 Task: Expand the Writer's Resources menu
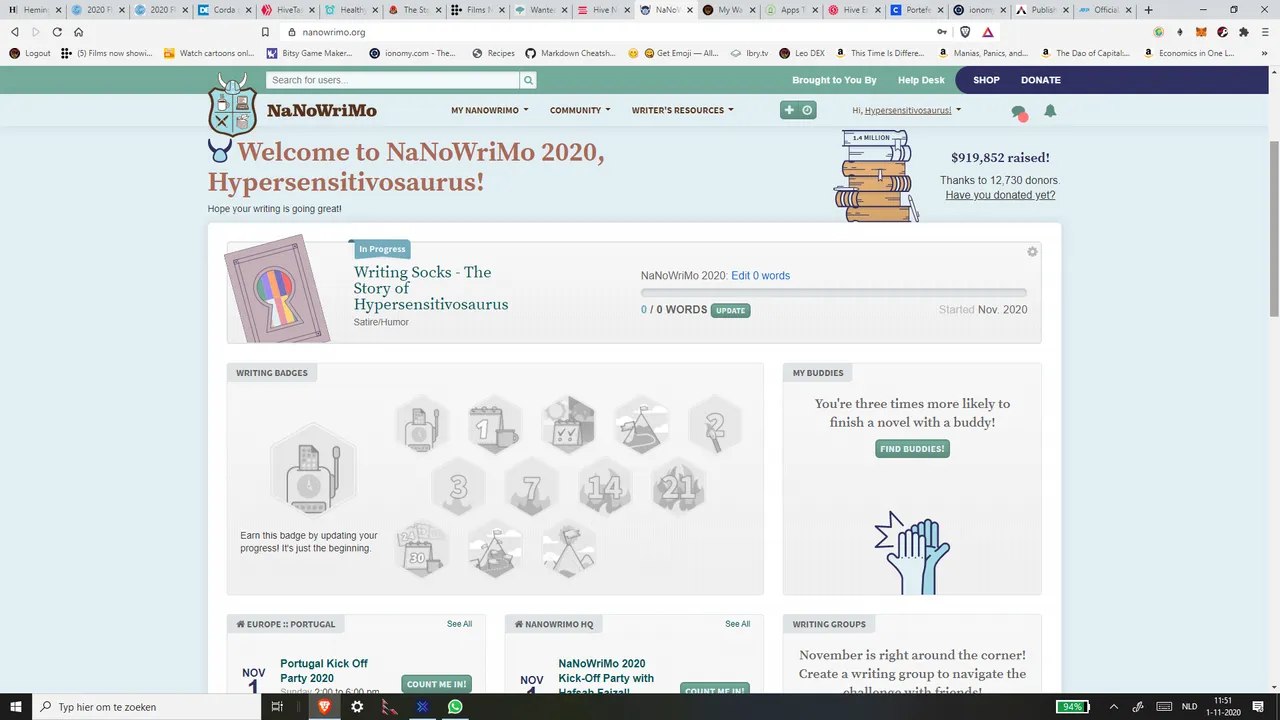(x=682, y=110)
